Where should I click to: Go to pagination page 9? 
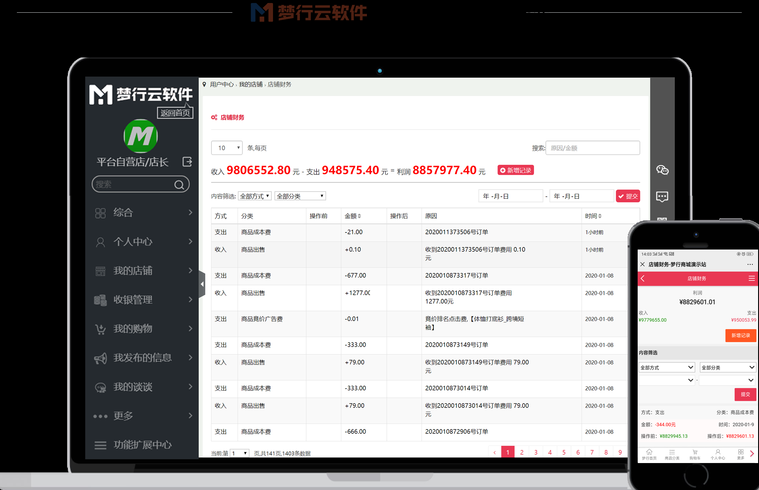click(x=620, y=452)
